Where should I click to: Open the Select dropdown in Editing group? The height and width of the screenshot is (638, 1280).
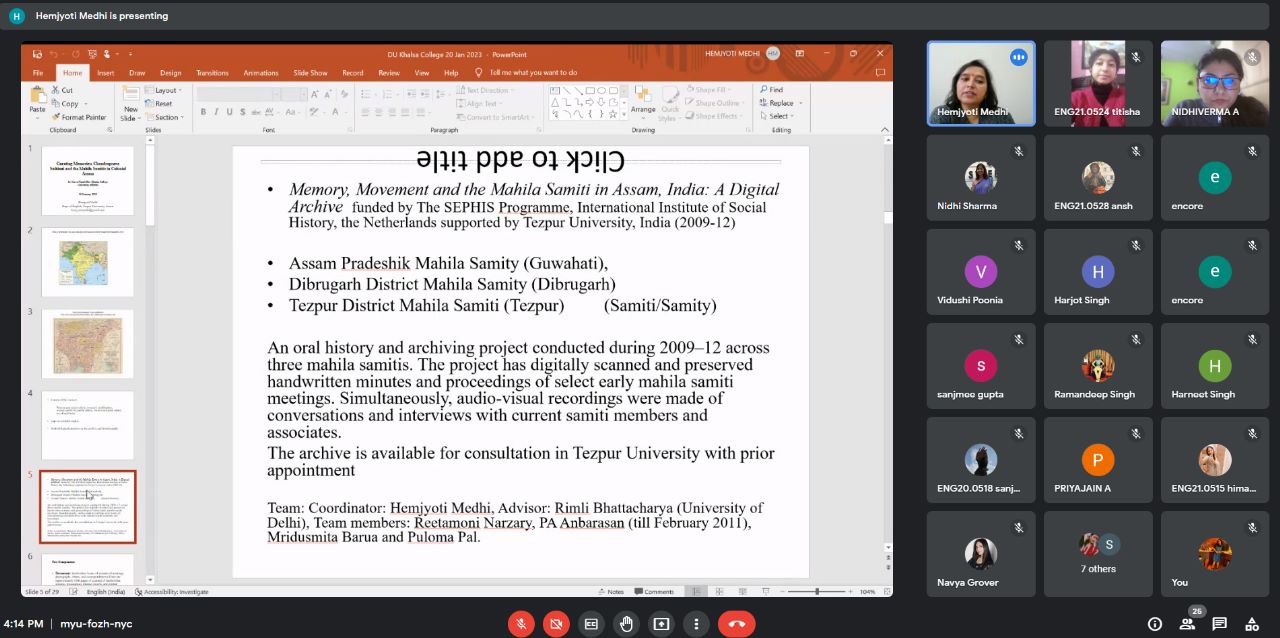pos(779,116)
